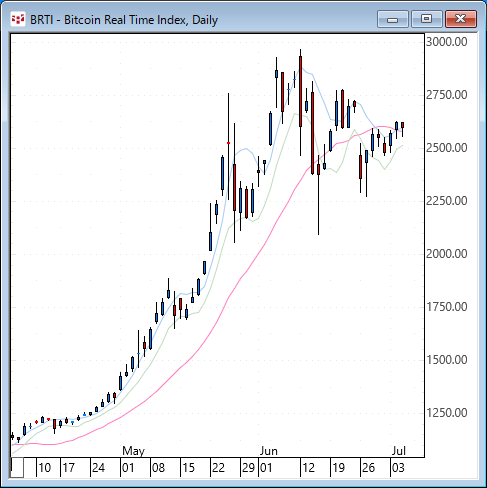This screenshot has width=487, height=488.
Task: Click date 08 on time axis
Action: point(158,468)
